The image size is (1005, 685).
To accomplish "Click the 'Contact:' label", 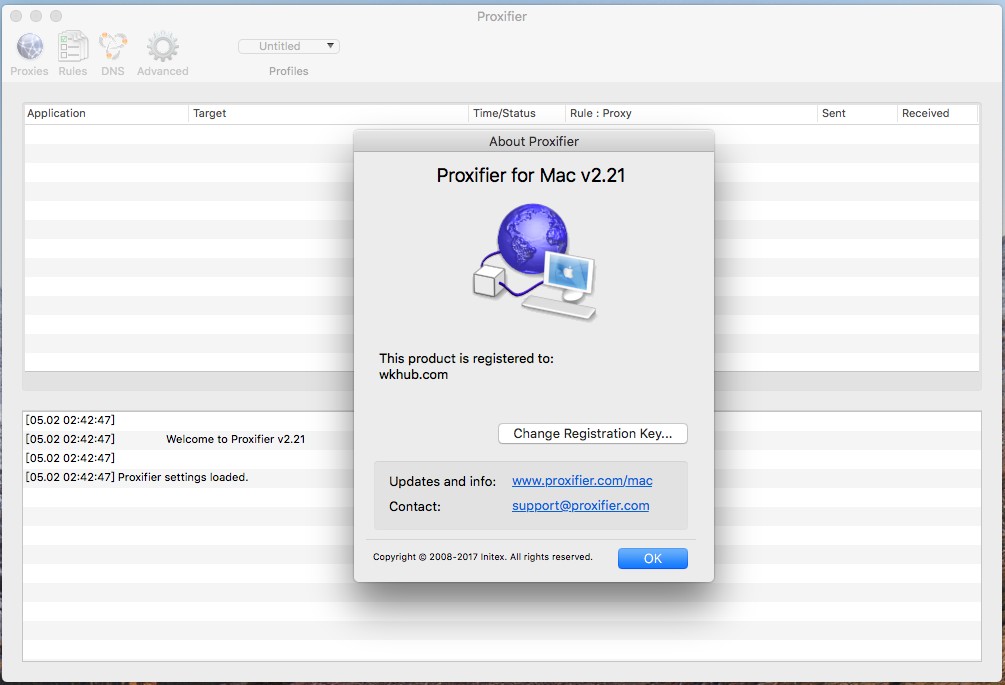I will pos(415,506).
